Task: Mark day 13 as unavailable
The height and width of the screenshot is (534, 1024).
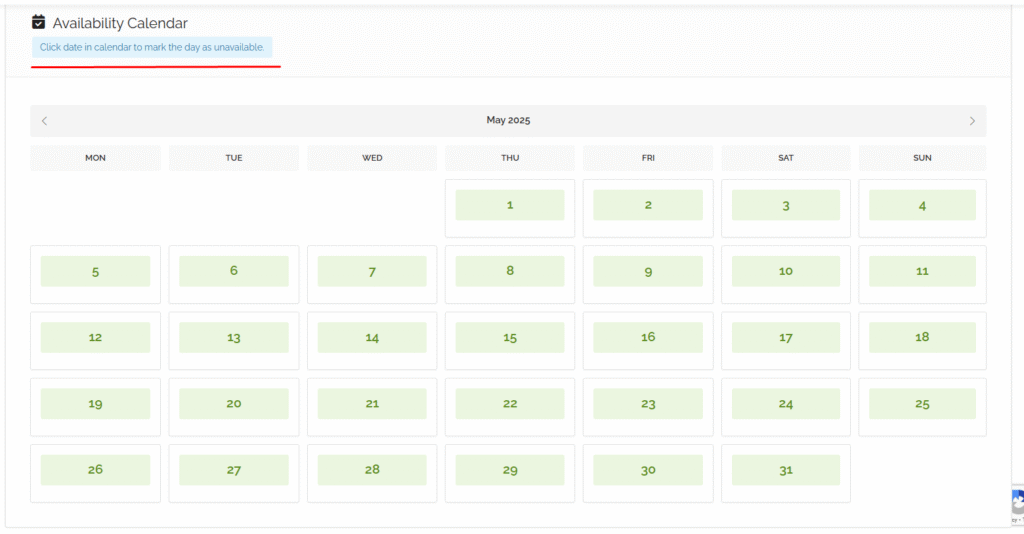Action: point(233,338)
